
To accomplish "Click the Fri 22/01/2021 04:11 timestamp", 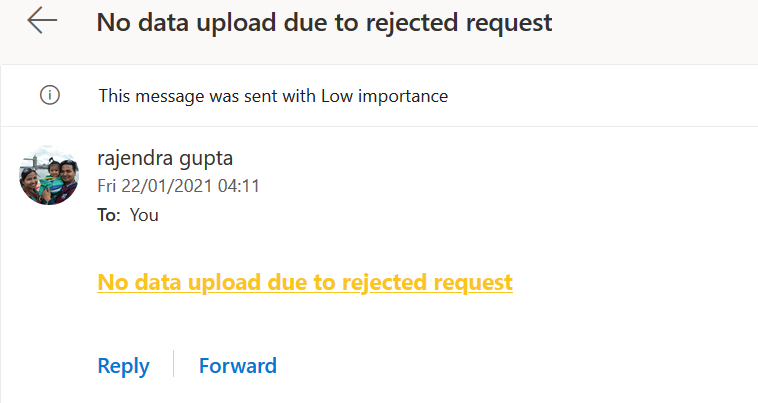I will click(x=178, y=186).
